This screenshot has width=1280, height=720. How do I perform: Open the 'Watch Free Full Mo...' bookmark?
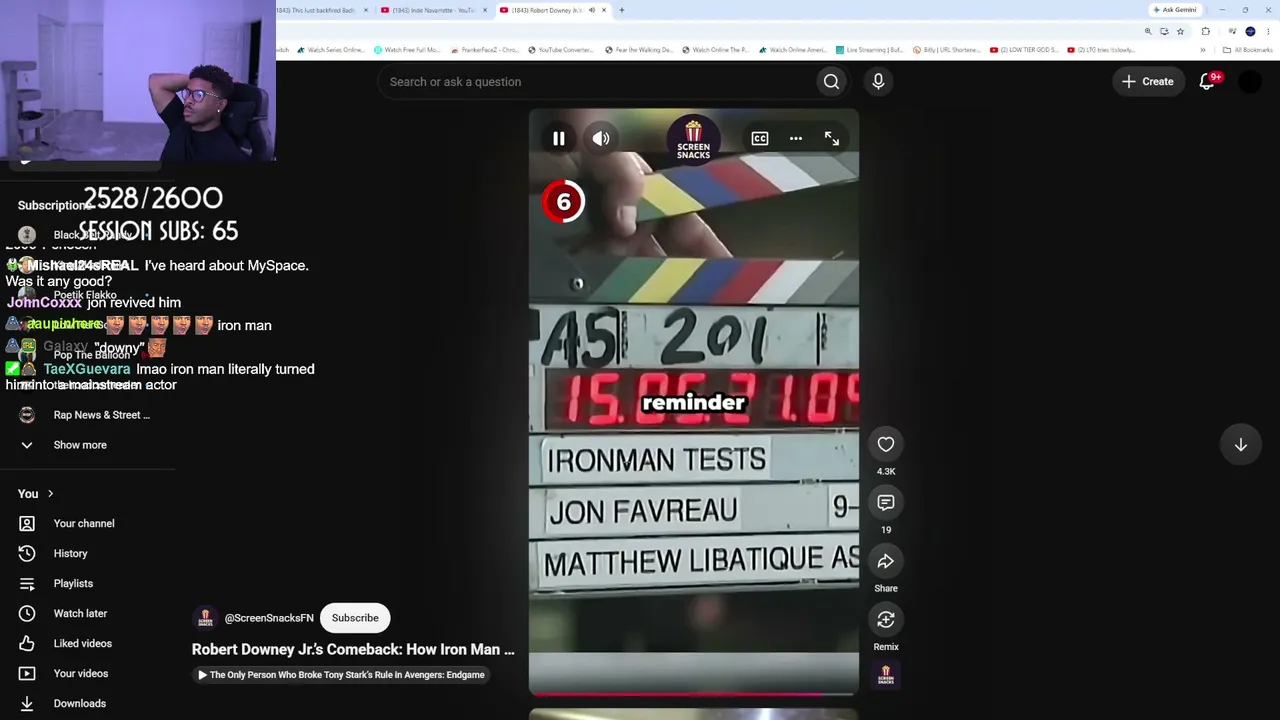pyautogui.click(x=406, y=50)
